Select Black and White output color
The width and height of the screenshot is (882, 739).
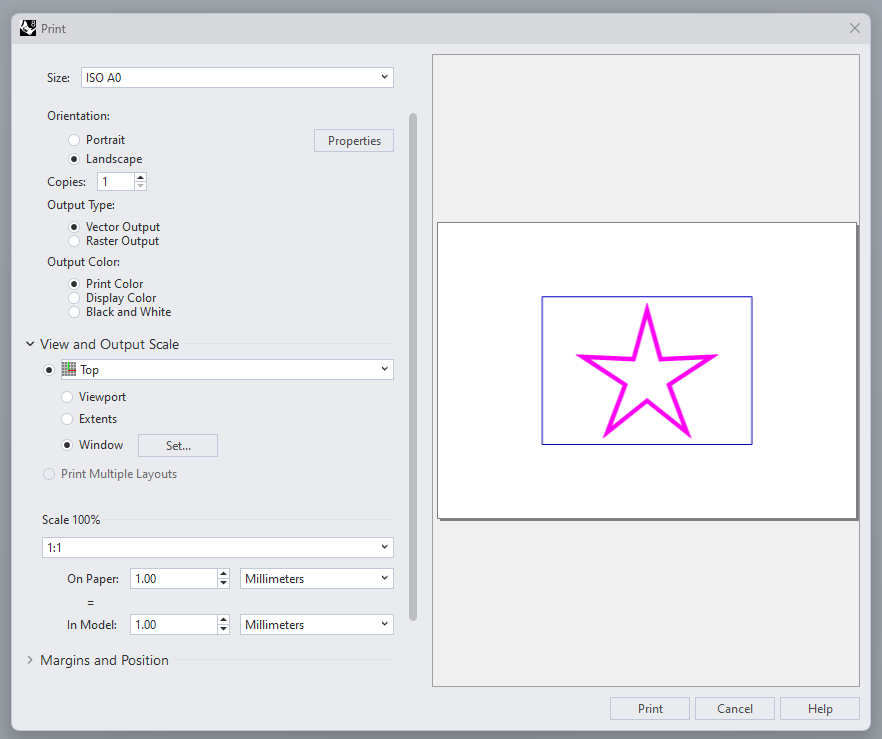pos(74,311)
